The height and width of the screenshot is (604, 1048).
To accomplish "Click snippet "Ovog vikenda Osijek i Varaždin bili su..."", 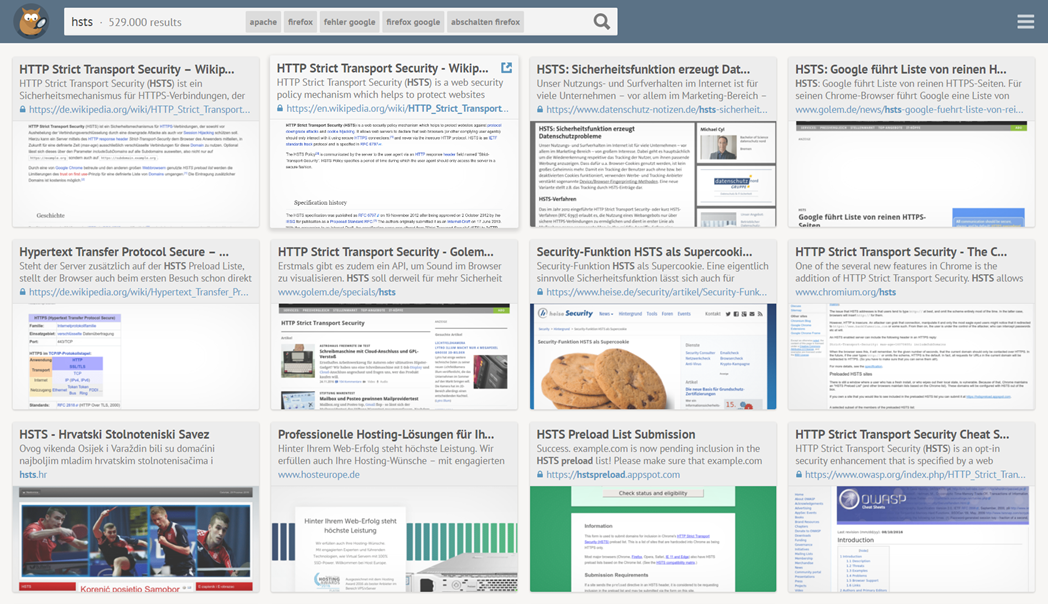I will pos(117,454).
